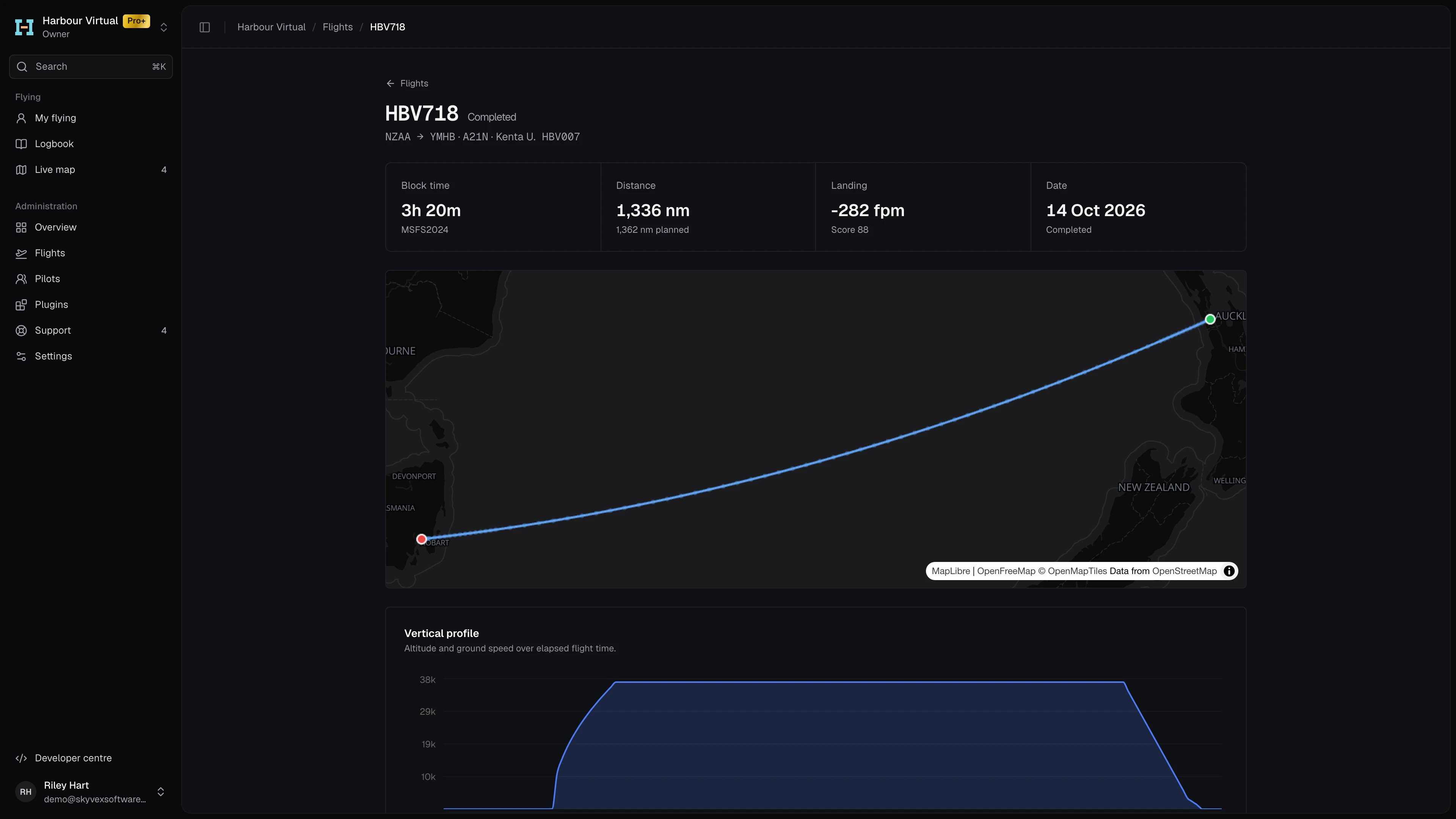Click Flights in the breadcrumb
Image resolution: width=1456 pixels, height=819 pixels.
point(337,27)
